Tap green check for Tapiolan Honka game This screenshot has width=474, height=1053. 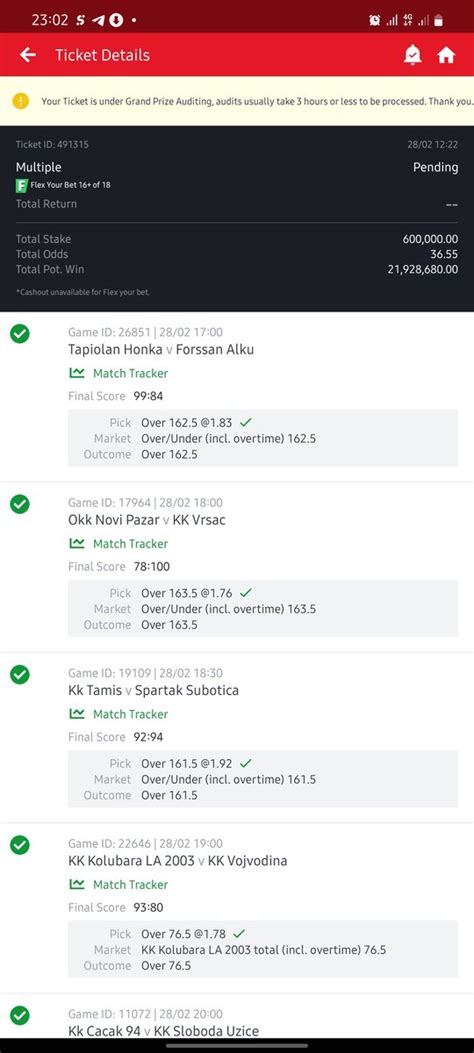(x=20, y=333)
